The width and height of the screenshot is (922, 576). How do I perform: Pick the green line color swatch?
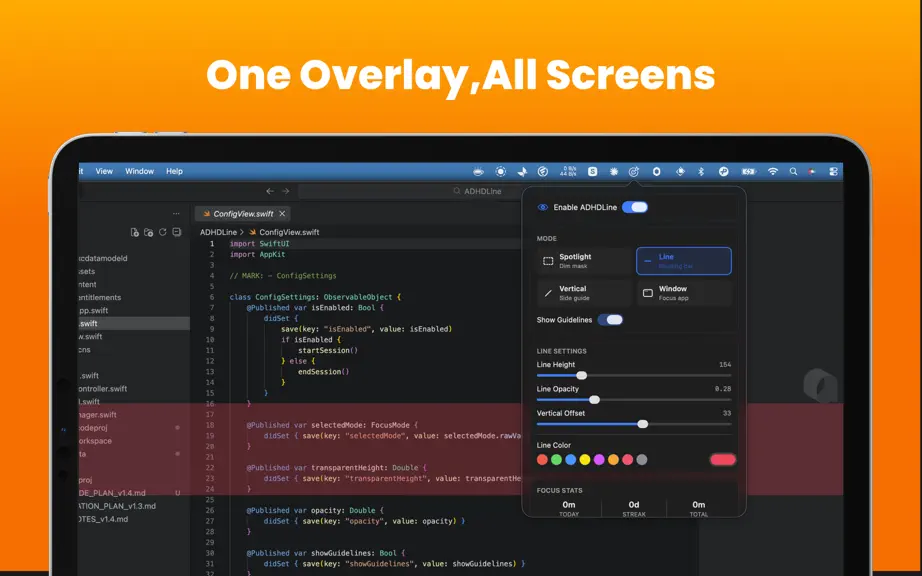[556, 460]
